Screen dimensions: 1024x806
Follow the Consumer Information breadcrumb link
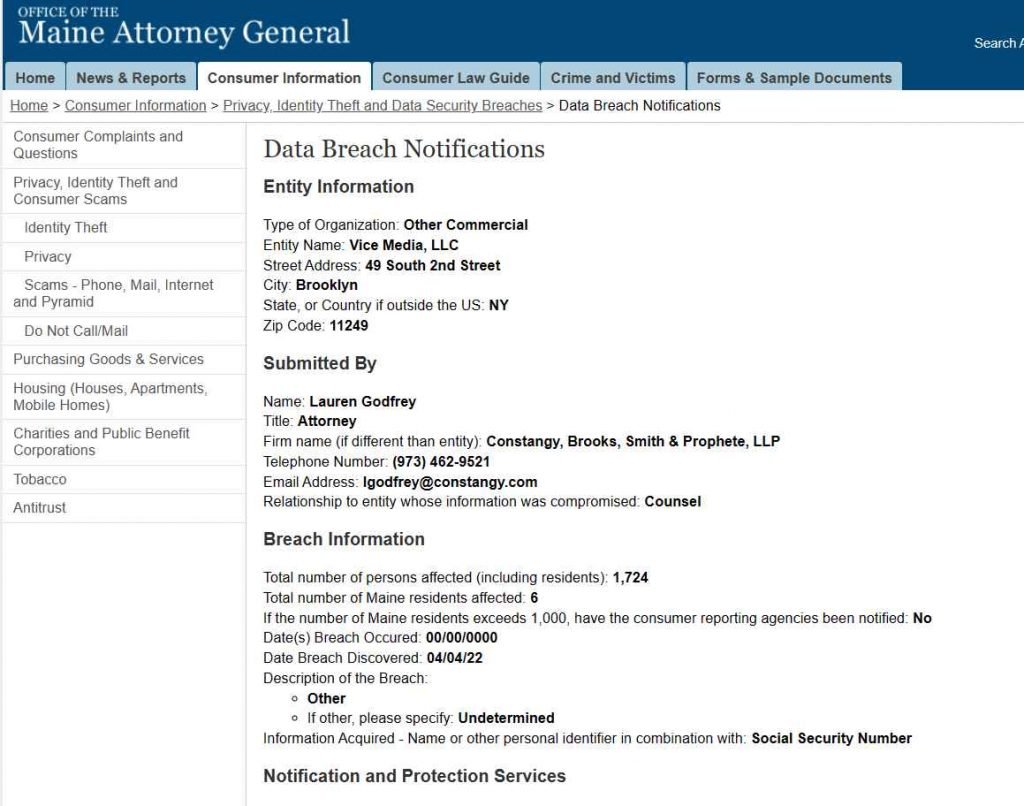point(135,106)
